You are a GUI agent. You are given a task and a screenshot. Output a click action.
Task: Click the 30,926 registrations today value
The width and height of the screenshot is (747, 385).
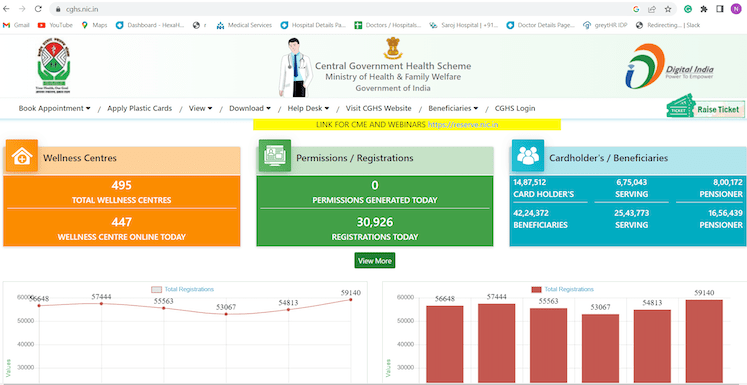(375, 222)
